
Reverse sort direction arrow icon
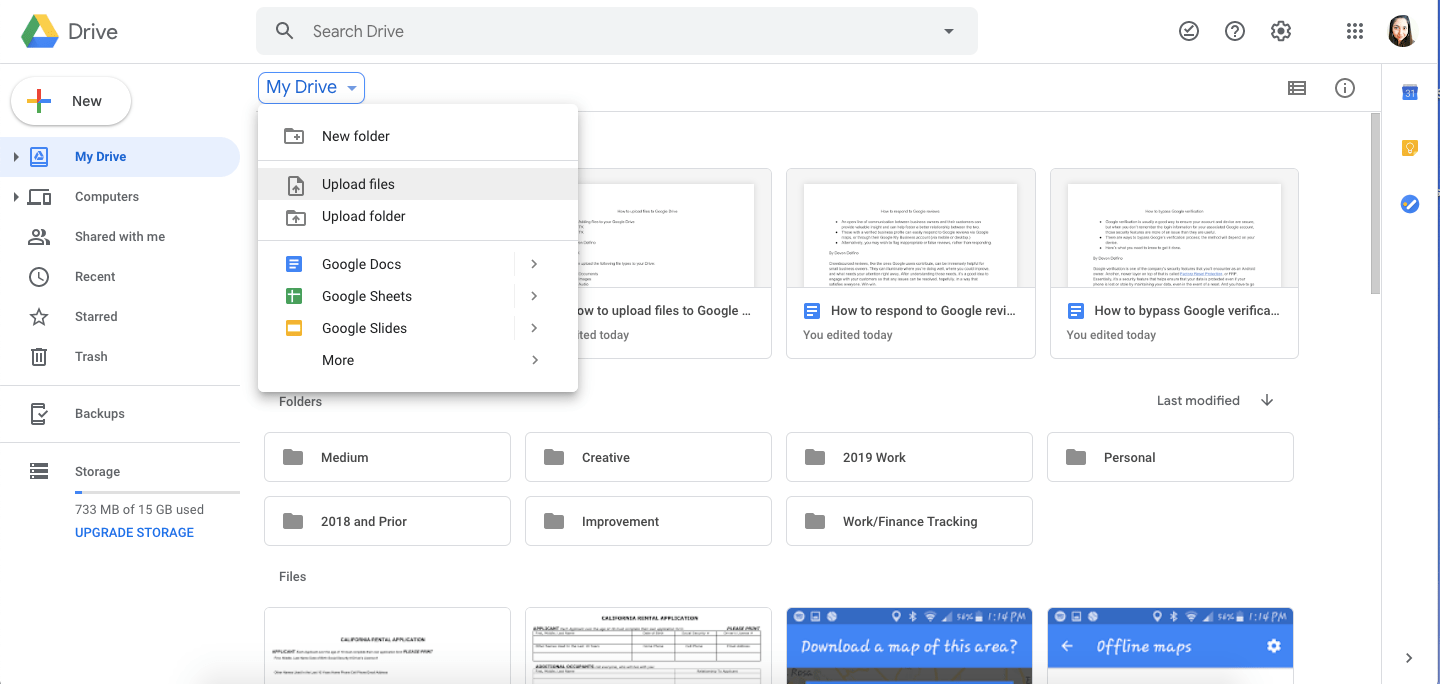pos(1267,400)
